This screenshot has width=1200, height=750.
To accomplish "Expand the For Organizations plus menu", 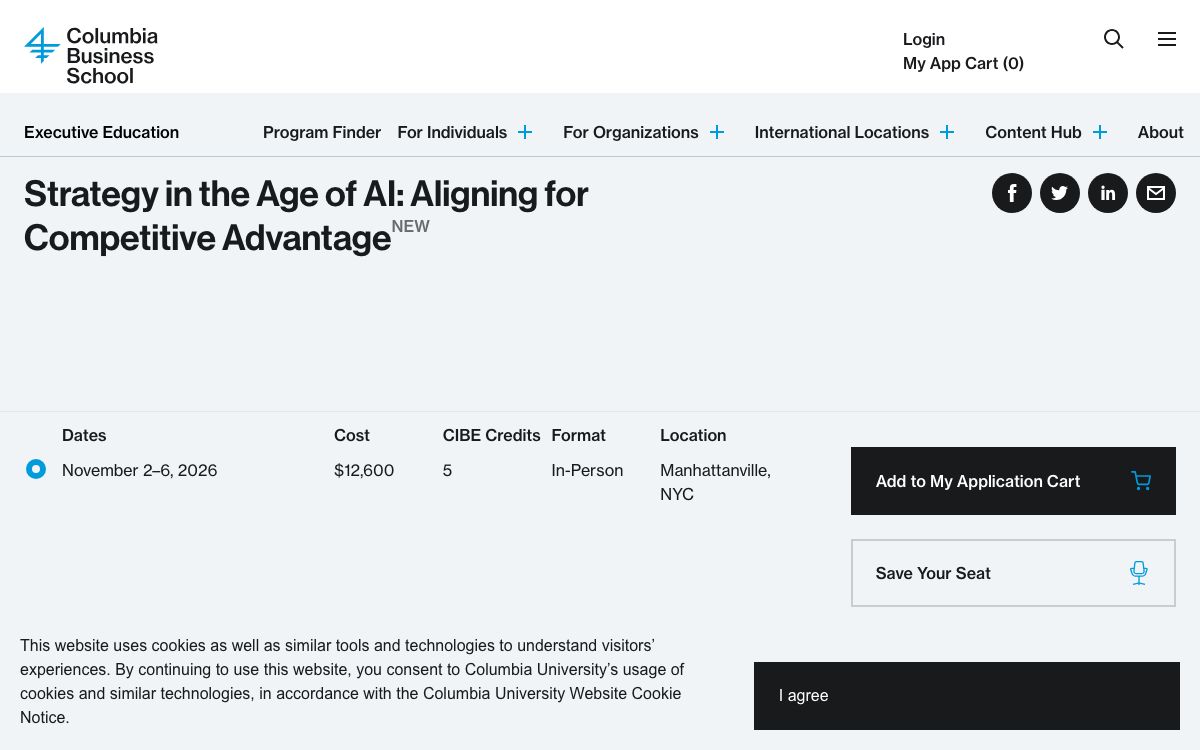I will pyautogui.click(x=717, y=132).
